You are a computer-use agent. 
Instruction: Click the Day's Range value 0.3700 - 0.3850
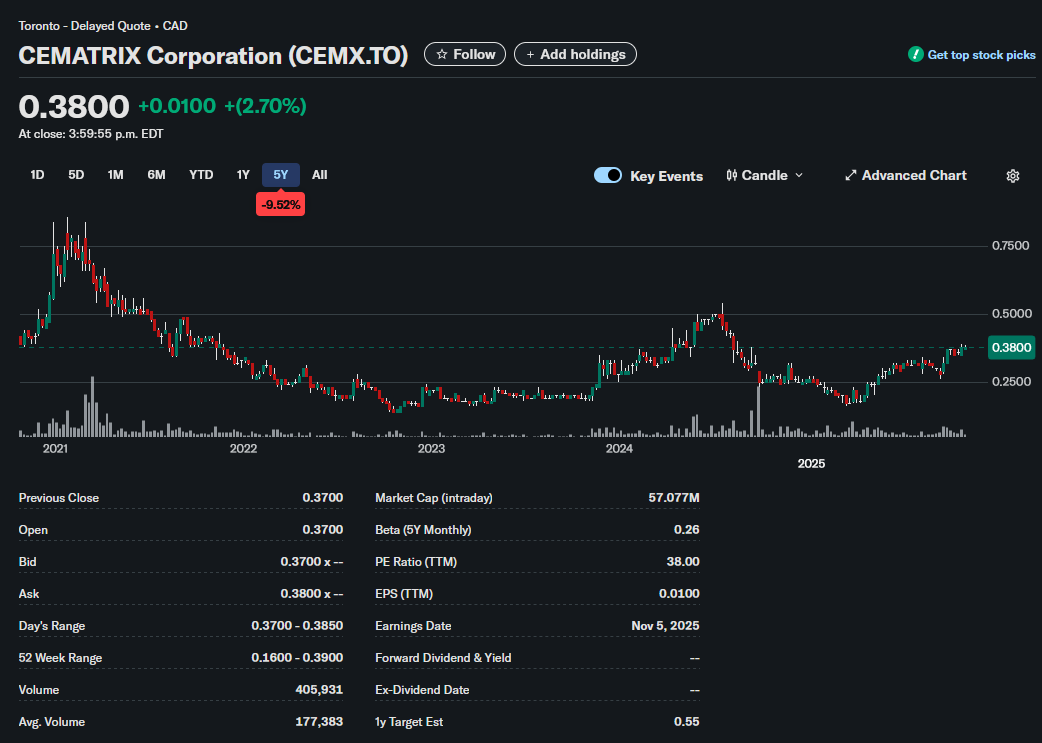tap(297, 625)
